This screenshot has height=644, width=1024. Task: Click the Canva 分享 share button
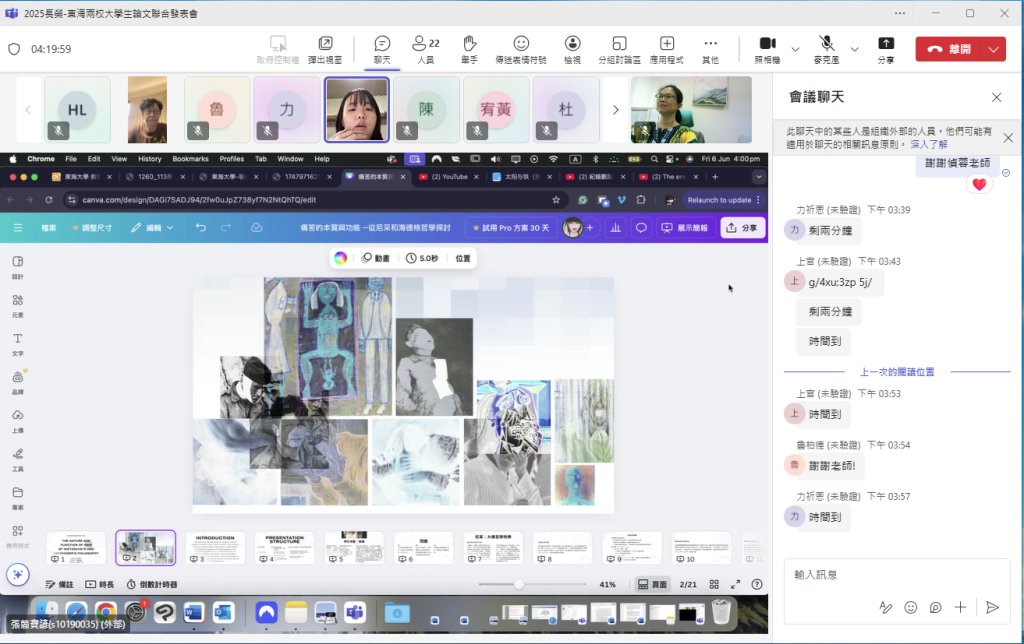click(743, 228)
